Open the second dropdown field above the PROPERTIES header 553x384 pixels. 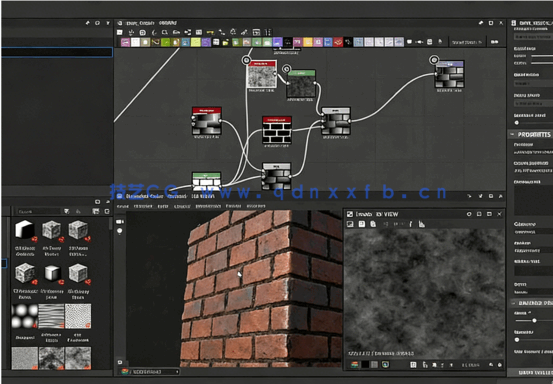pyautogui.click(x=533, y=103)
